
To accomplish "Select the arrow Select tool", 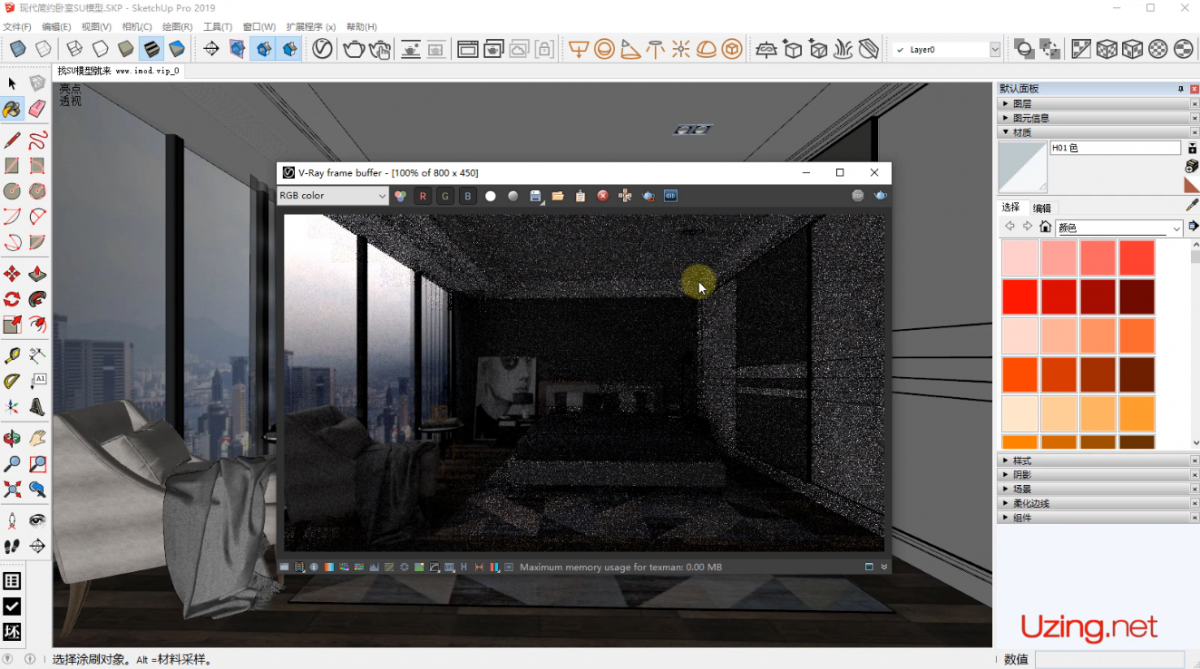I will click(x=12, y=83).
